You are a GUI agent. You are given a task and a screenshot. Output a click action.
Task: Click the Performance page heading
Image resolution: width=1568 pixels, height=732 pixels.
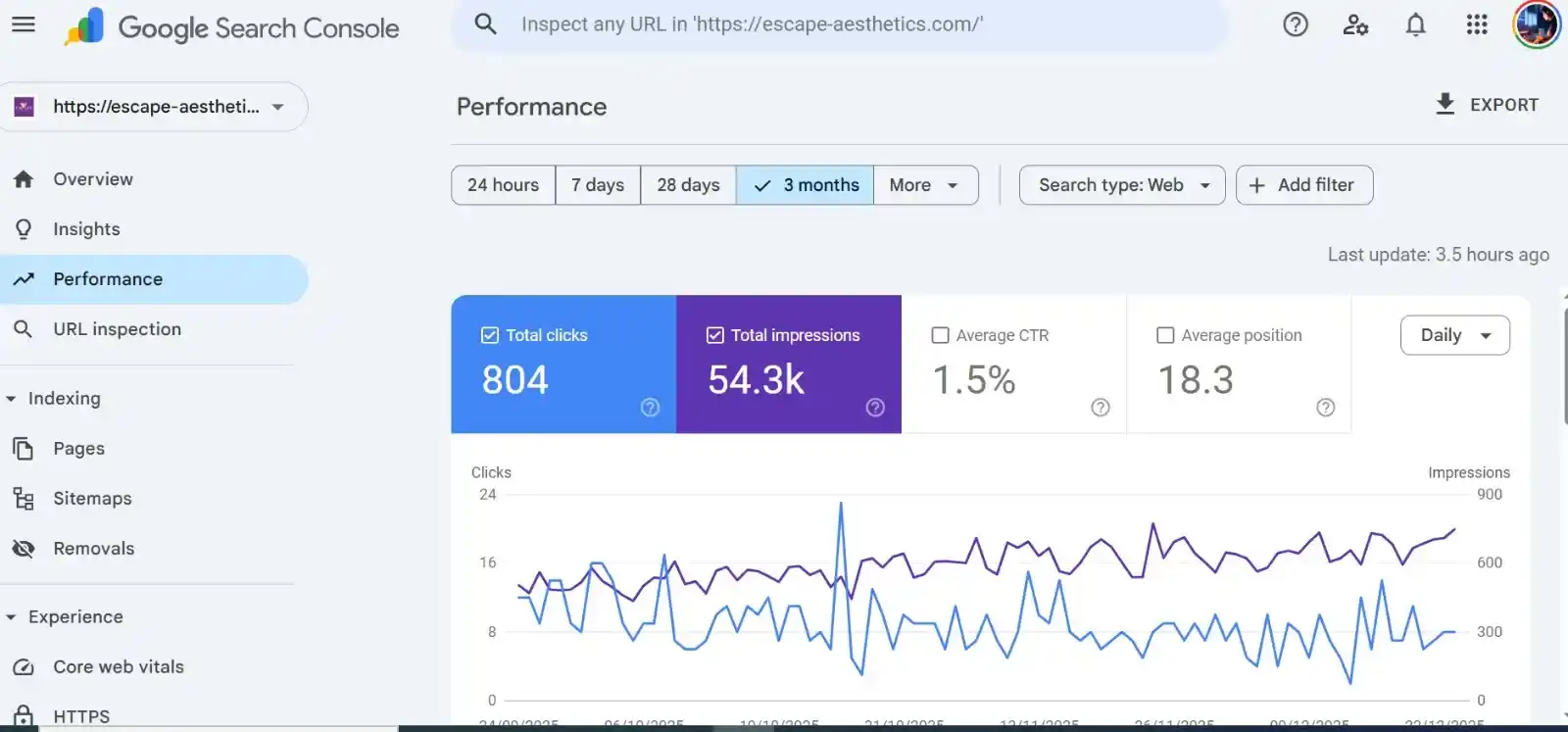point(532,107)
